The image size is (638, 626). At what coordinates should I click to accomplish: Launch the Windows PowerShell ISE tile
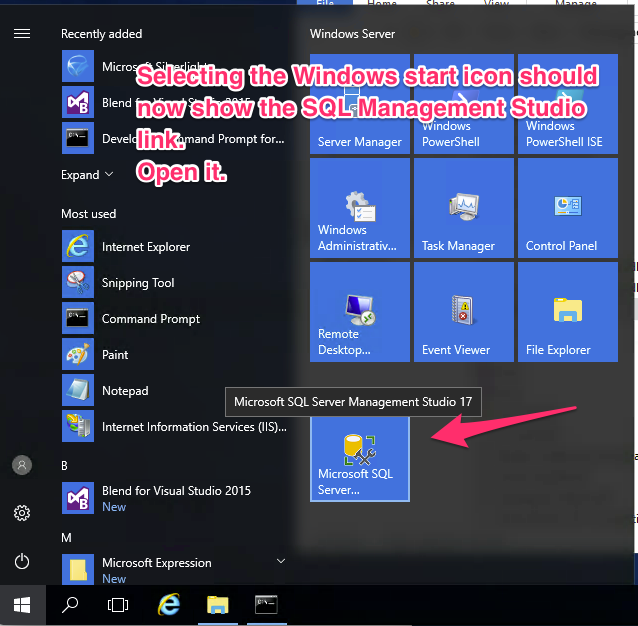(x=568, y=104)
